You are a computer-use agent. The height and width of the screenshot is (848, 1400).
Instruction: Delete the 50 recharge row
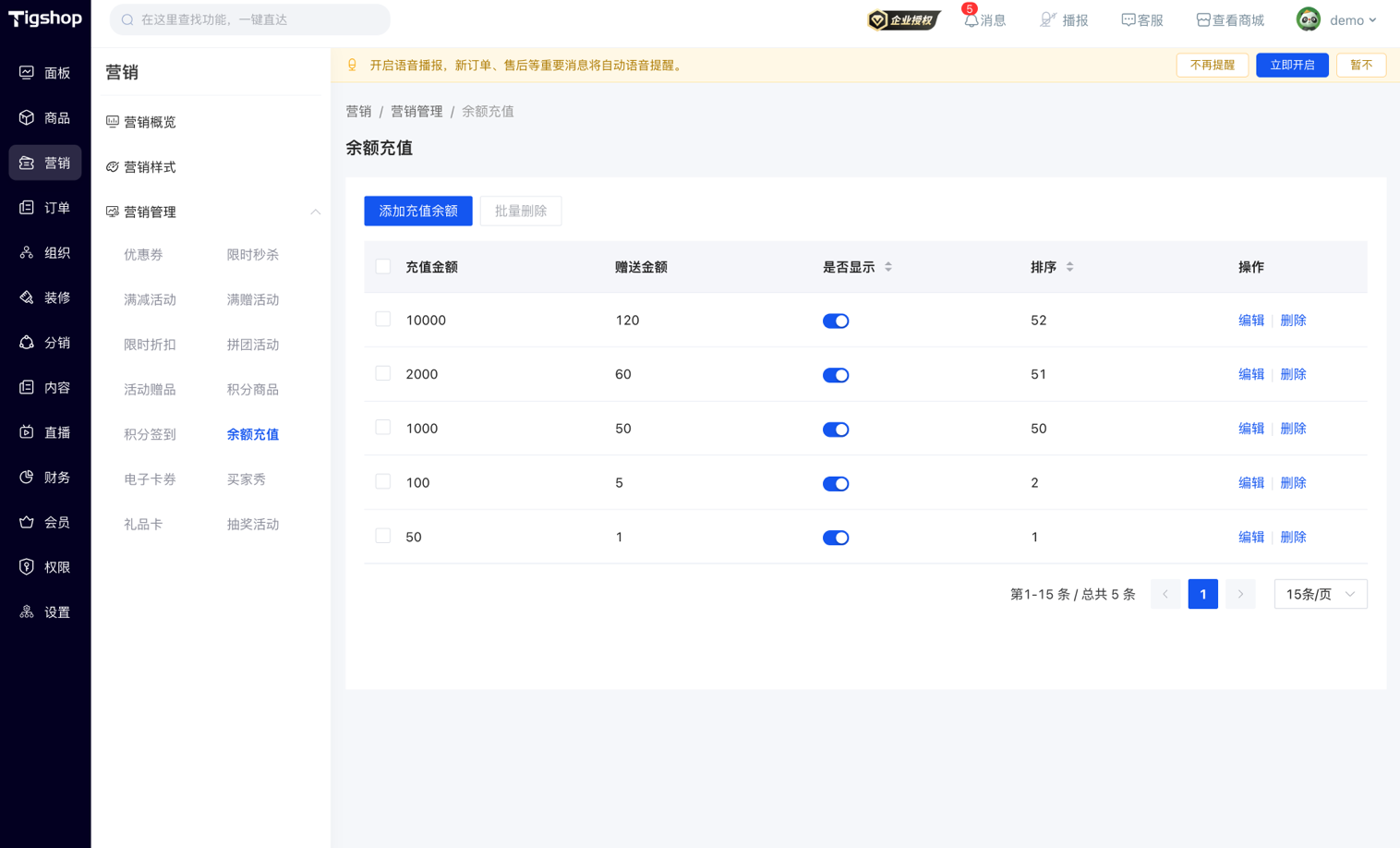tap(1293, 538)
